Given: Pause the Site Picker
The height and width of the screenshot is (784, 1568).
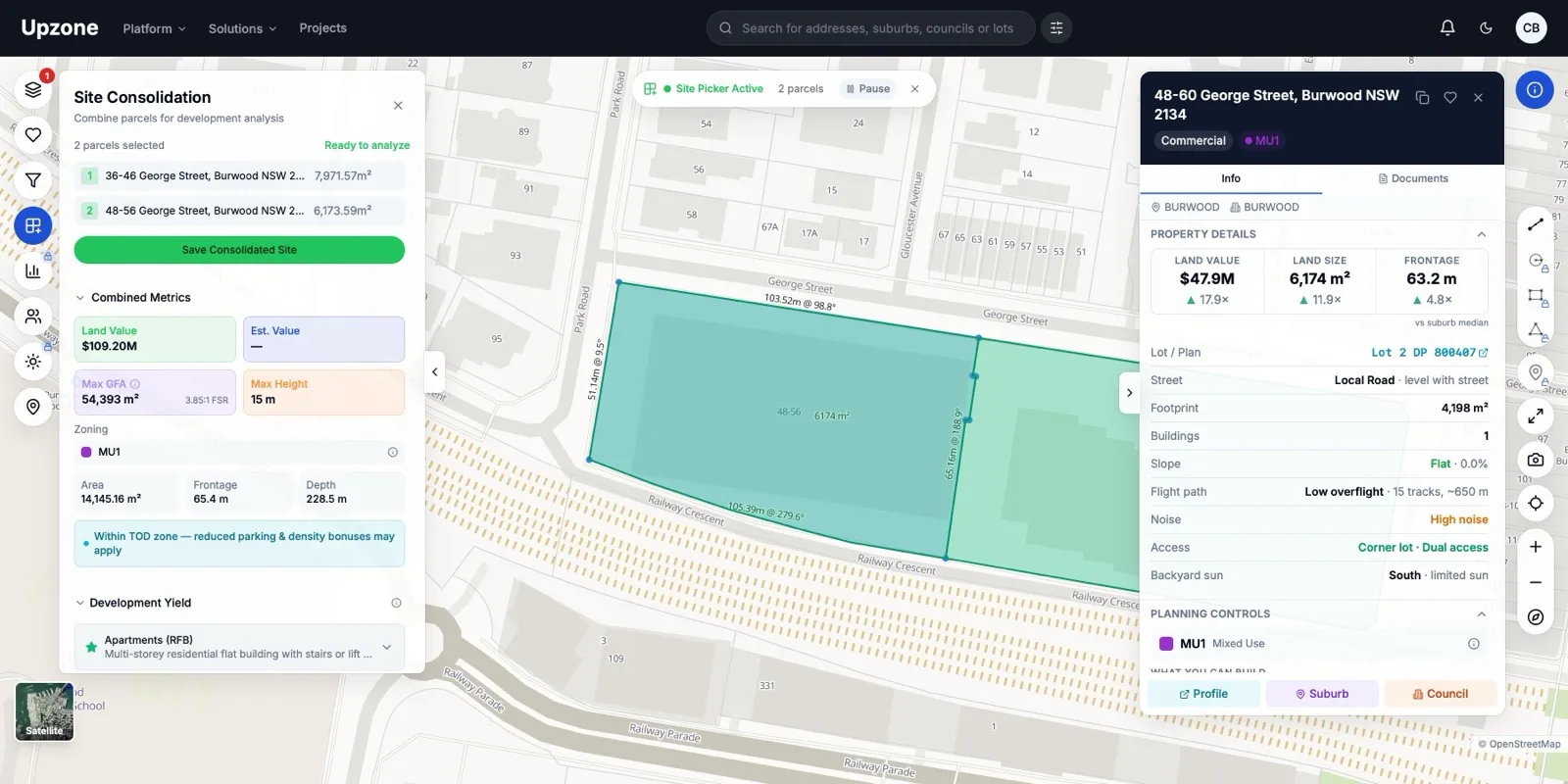Looking at the screenshot, I should tap(868, 89).
